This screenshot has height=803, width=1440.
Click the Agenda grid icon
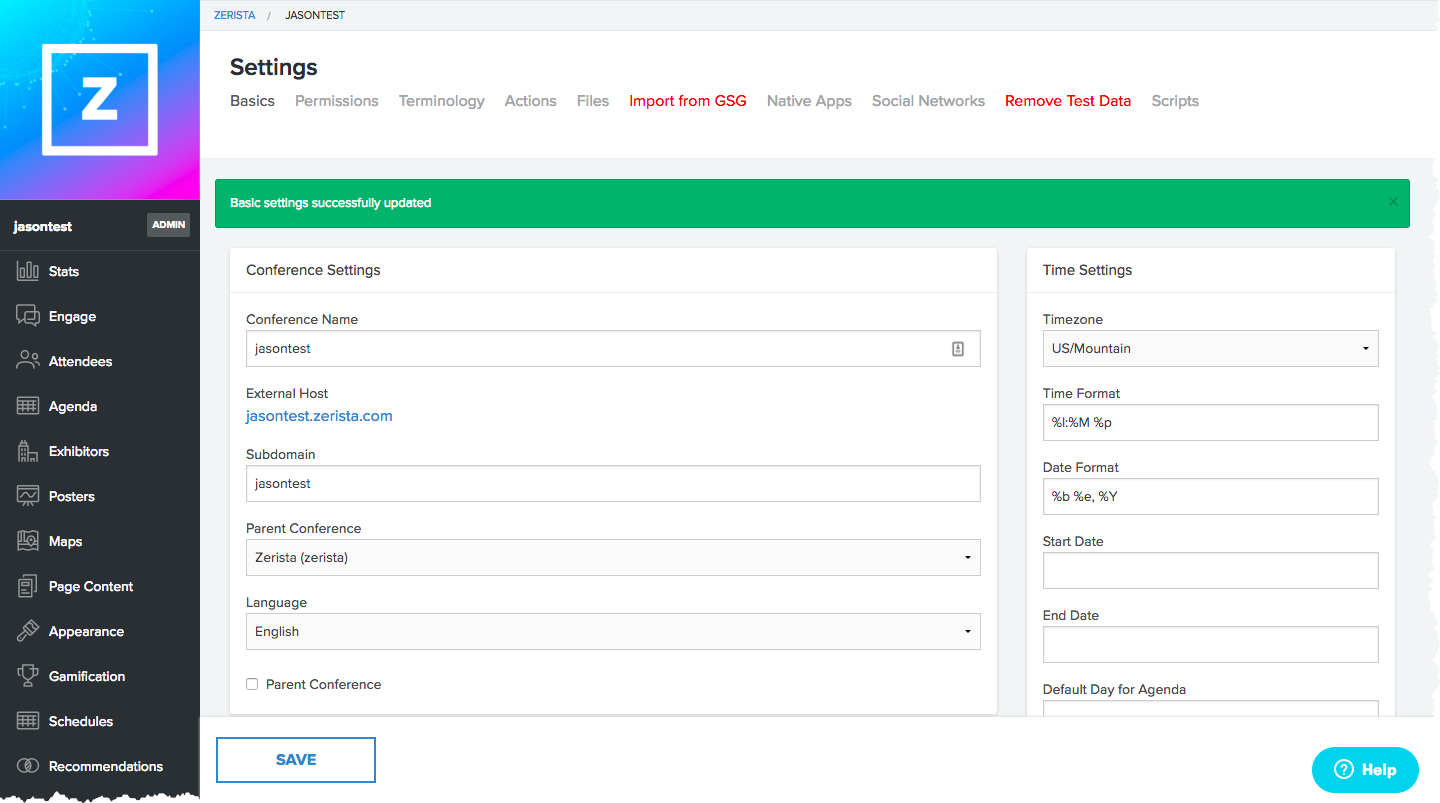tap(28, 406)
